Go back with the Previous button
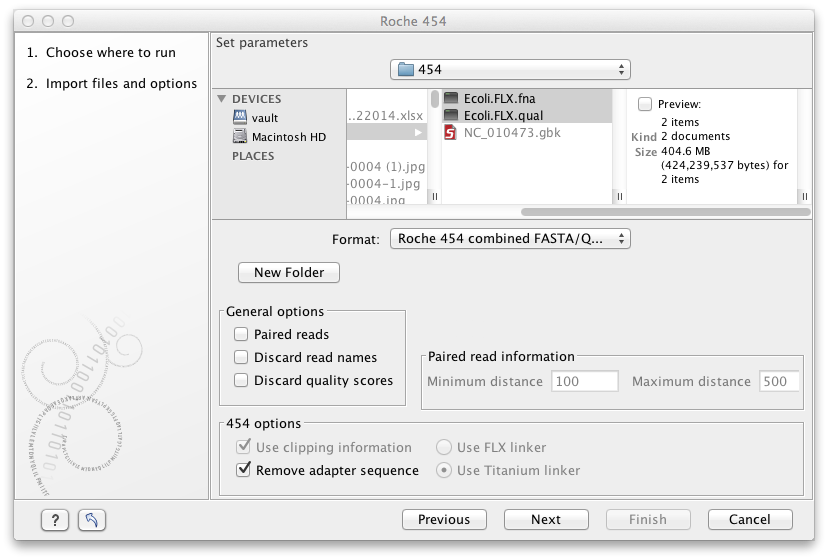This screenshot has height=560, width=828. pos(444,520)
